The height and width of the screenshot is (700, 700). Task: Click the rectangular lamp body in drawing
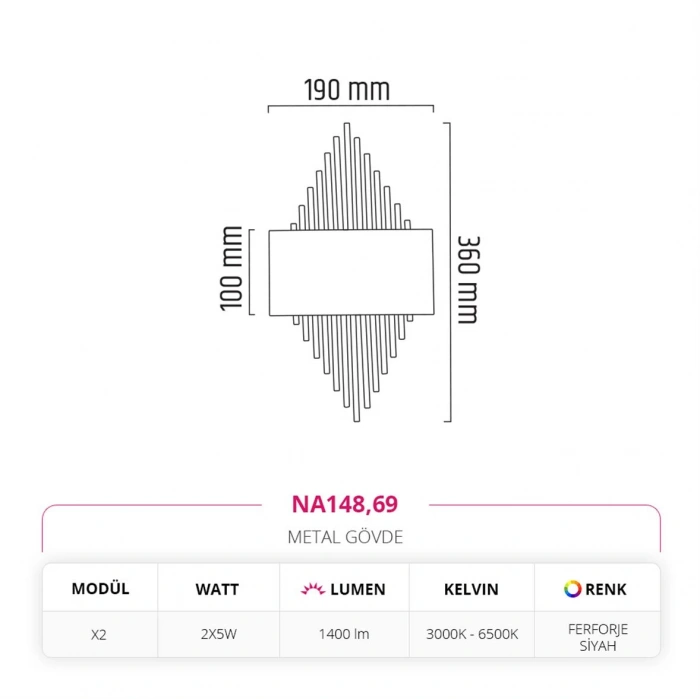point(351,272)
